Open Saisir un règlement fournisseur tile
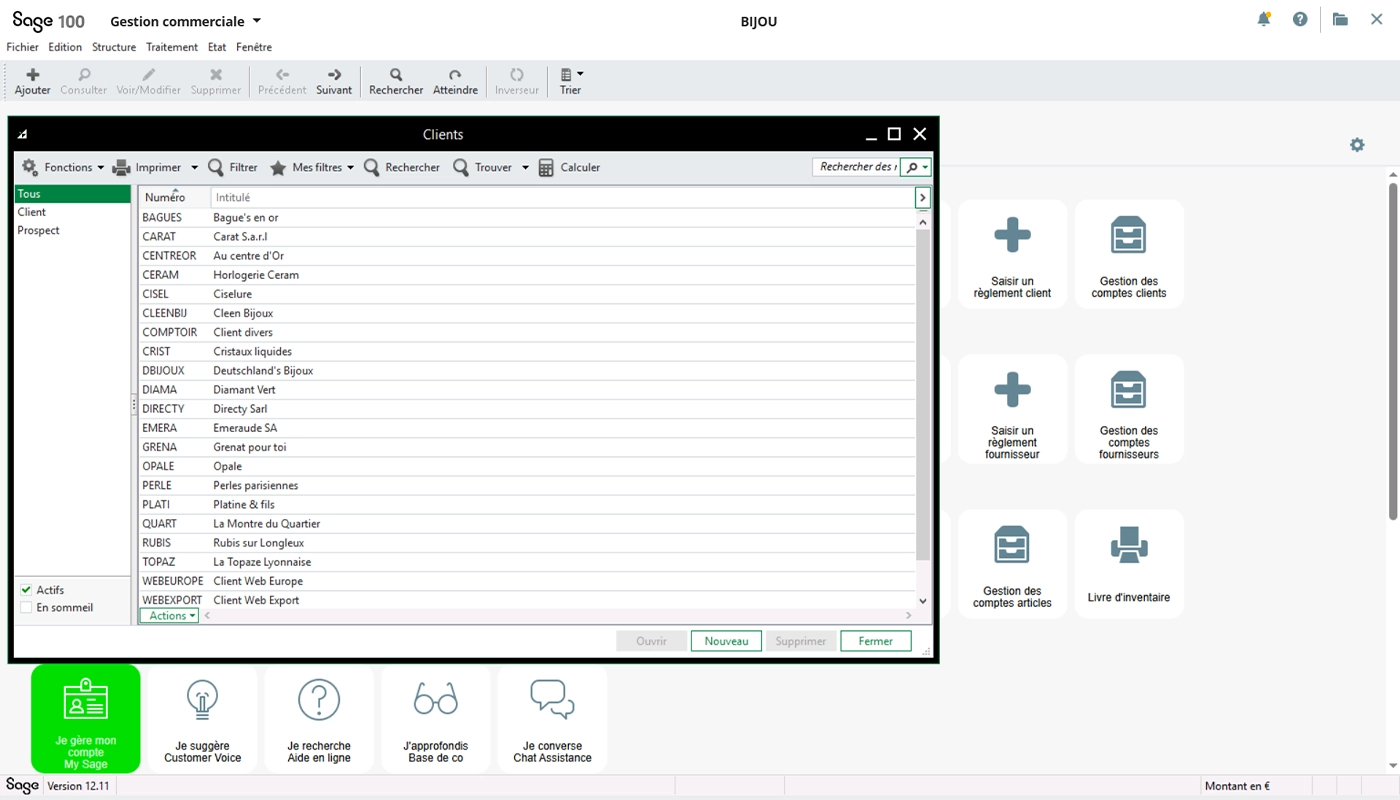The width and height of the screenshot is (1400, 800). point(1012,409)
